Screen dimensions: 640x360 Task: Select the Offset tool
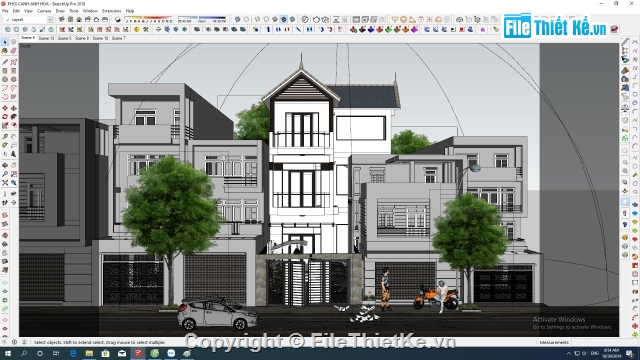click(13, 125)
